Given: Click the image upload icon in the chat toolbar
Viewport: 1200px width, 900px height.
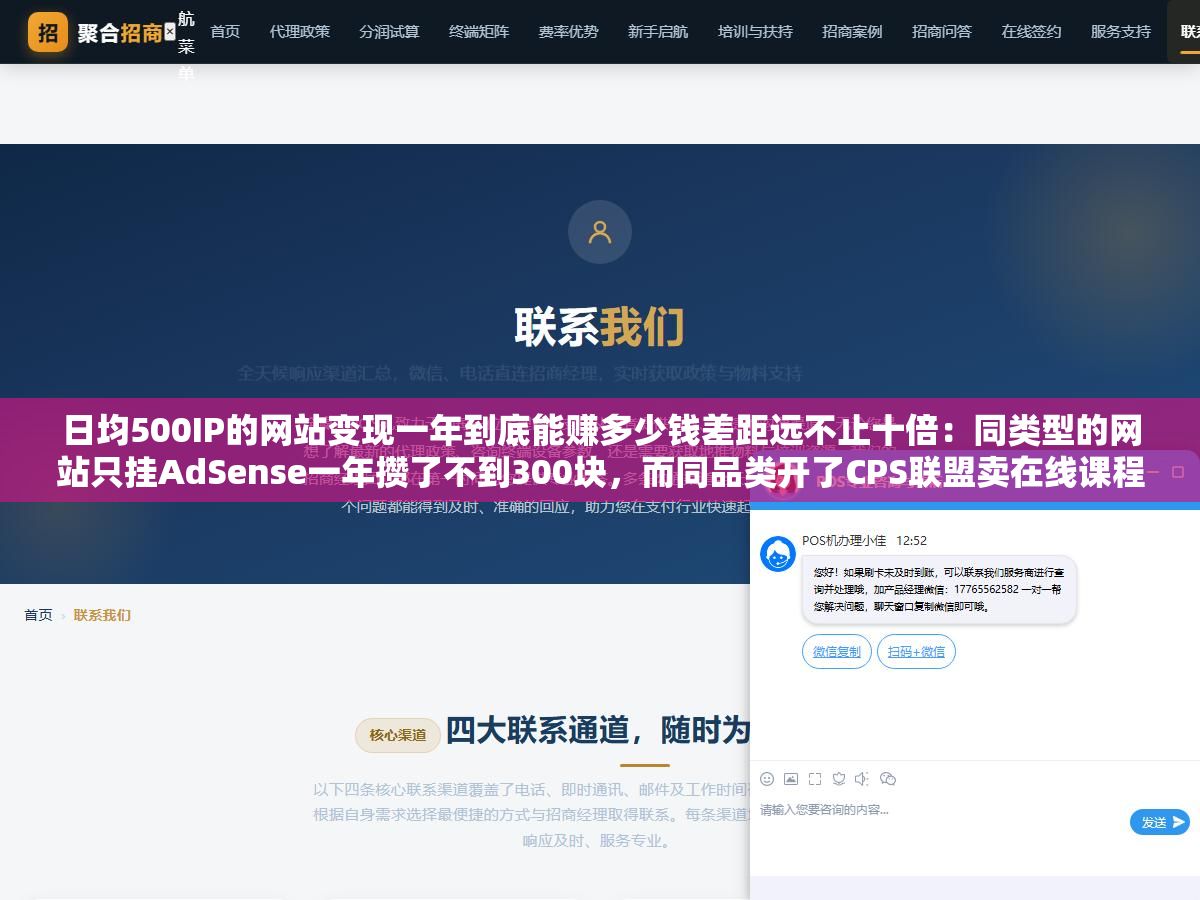Looking at the screenshot, I should [791, 779].
